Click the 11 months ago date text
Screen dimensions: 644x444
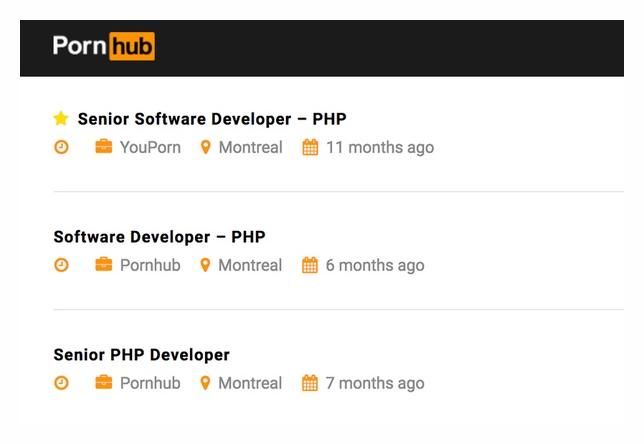click(380, 148)
